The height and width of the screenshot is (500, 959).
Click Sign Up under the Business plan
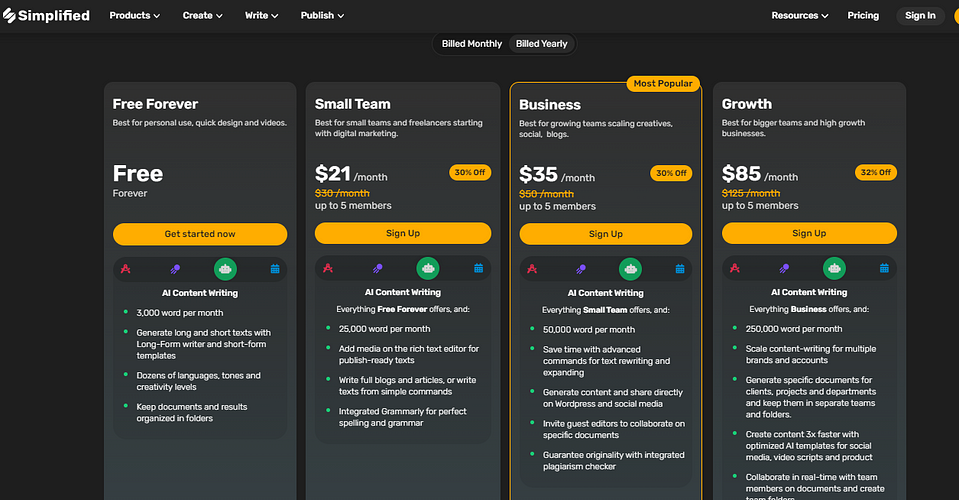tap(605, 234)
